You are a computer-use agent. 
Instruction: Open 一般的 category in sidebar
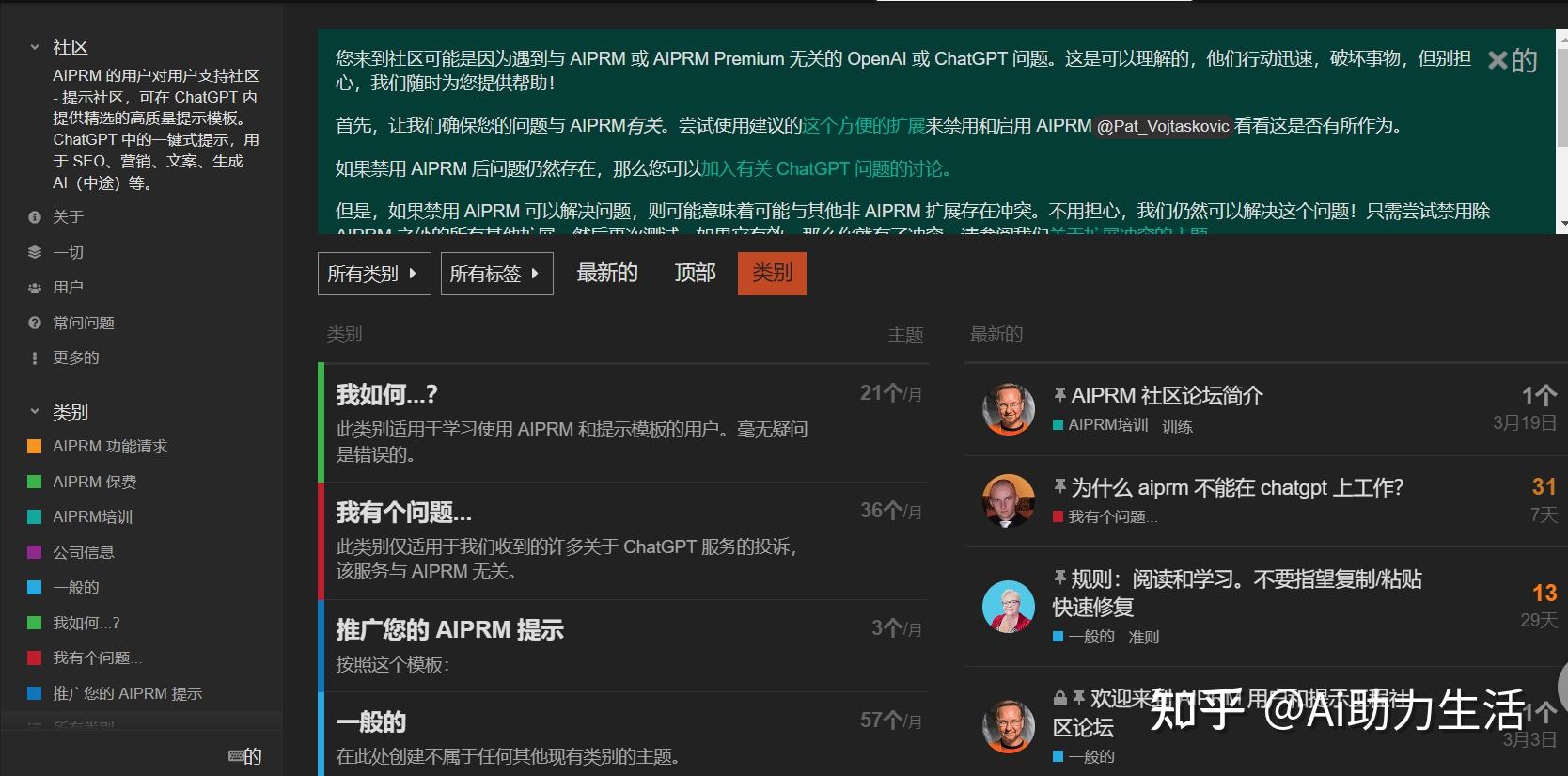click(x=76, y=587)
